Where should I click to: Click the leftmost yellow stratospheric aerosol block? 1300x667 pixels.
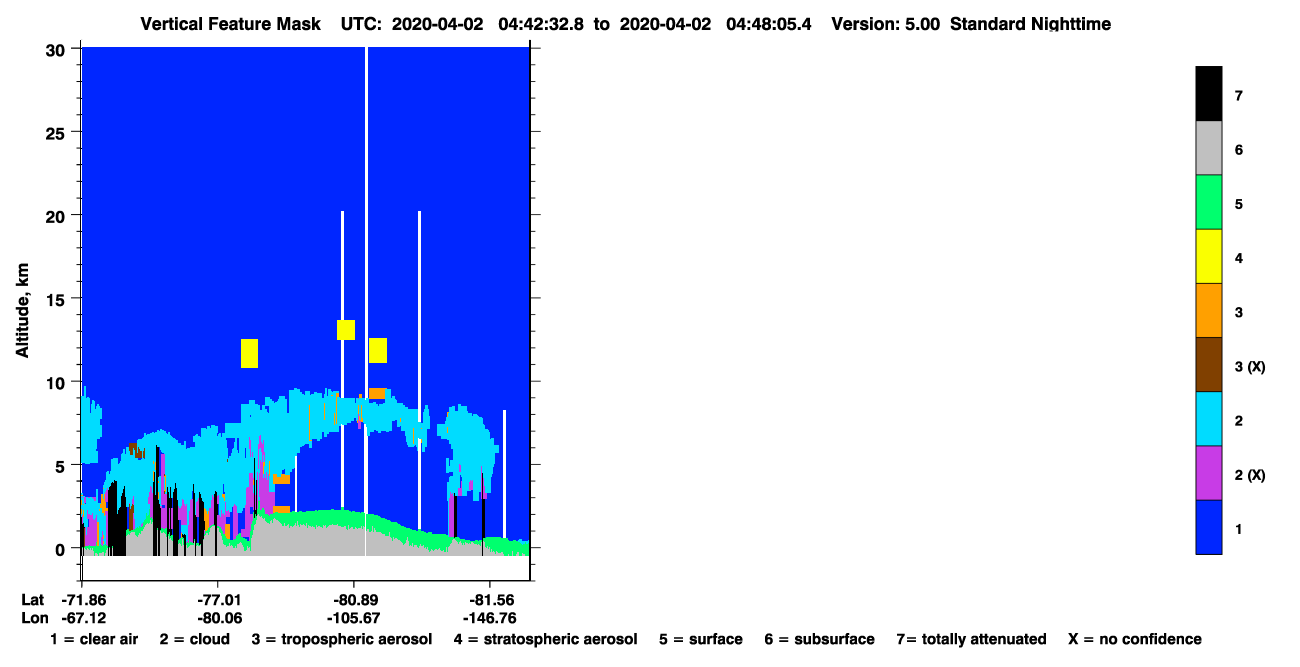pyautogui.click(x=249, y=353)
